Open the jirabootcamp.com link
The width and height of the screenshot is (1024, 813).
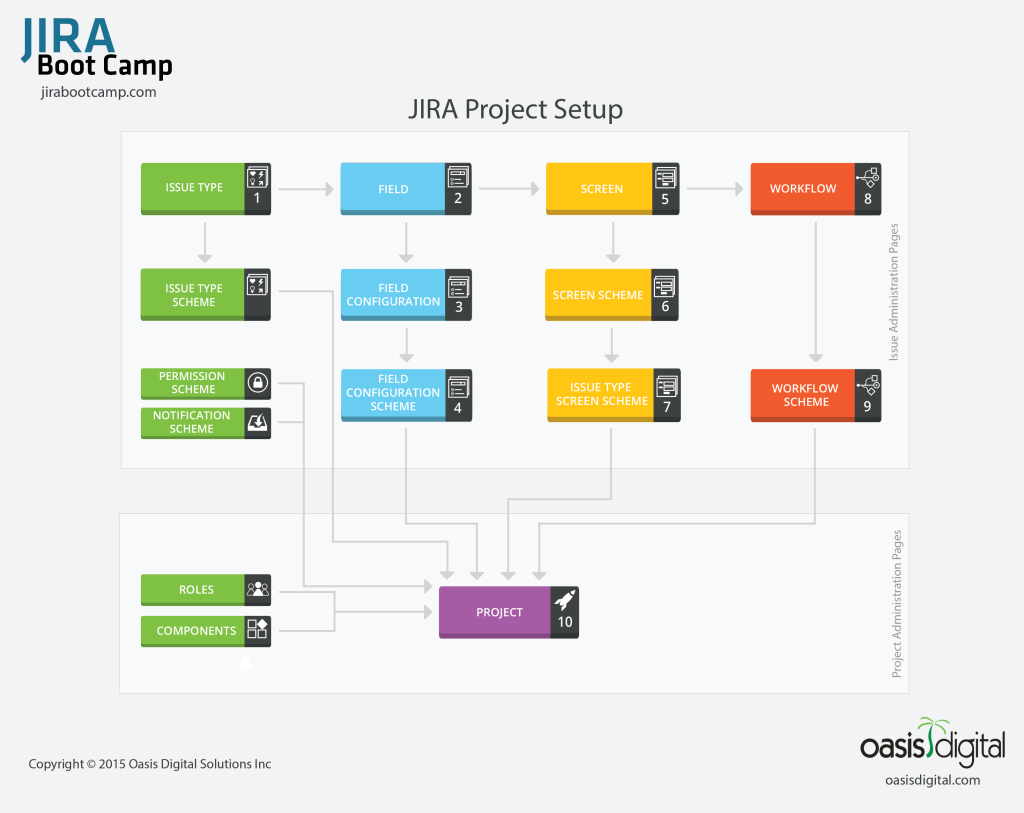coord(99,92)
